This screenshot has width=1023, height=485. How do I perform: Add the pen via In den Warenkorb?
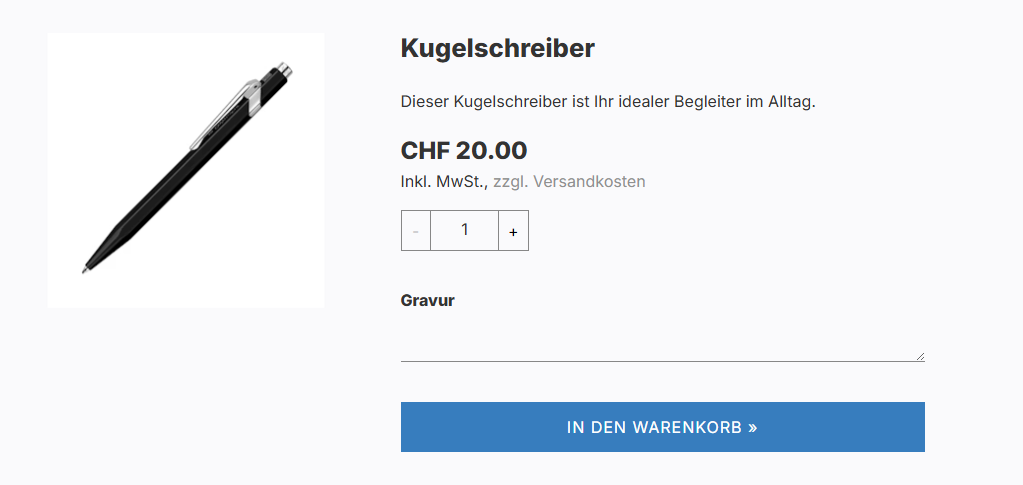[x=662, y=427]
